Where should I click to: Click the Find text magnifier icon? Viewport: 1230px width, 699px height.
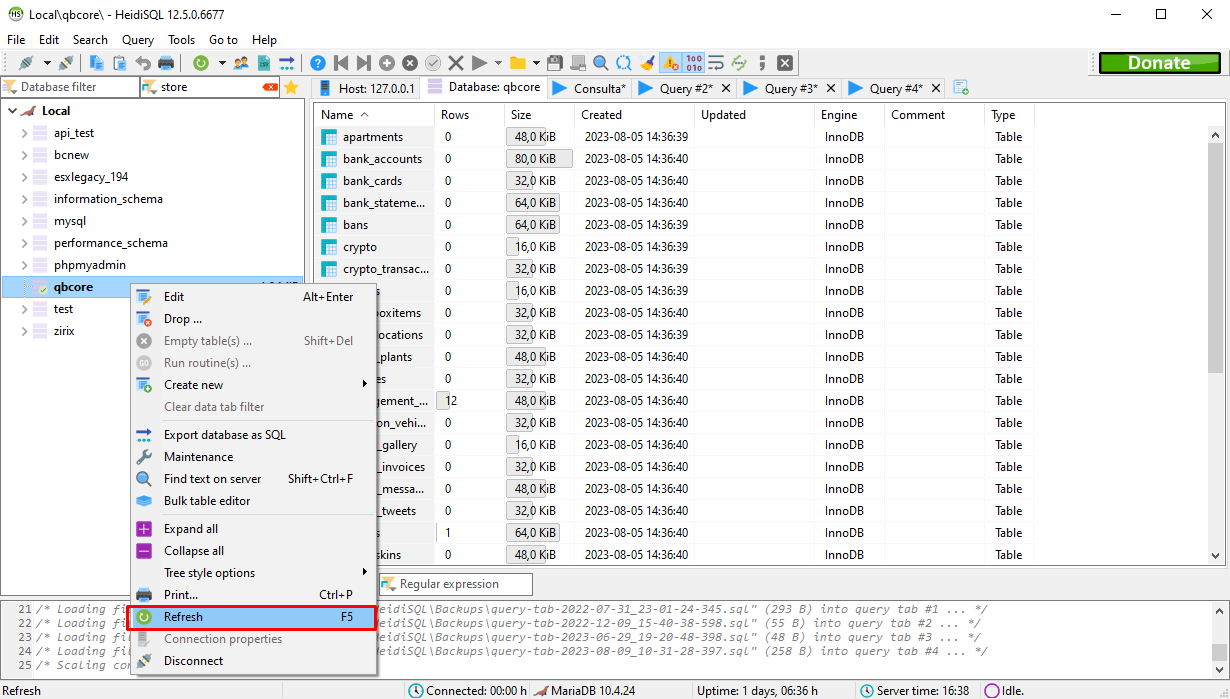[x=601, y=63]
